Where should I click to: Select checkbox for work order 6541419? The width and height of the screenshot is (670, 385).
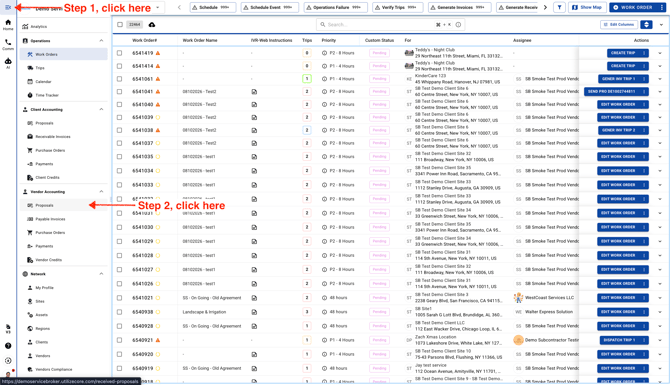120,53
